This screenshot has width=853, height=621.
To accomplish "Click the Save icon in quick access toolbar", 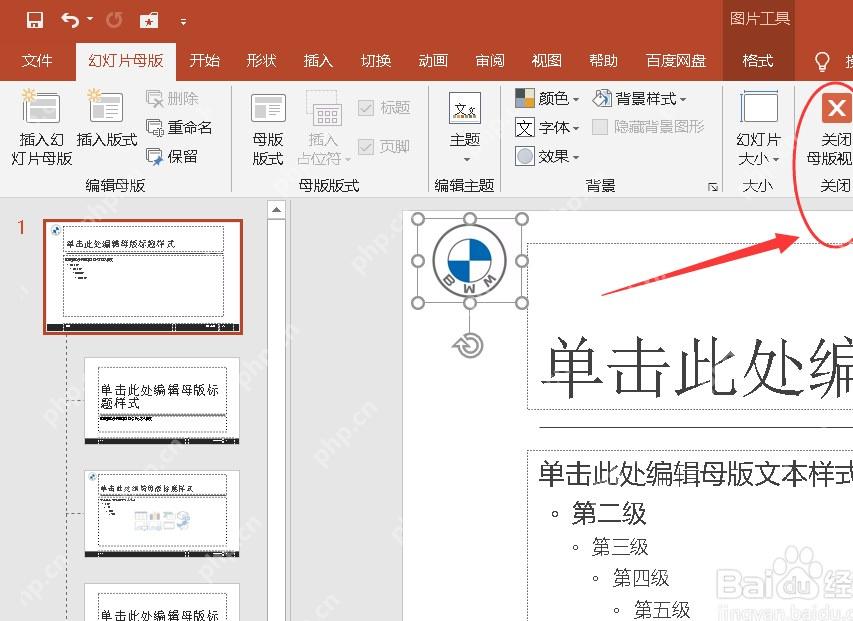I will pos(35,21).
